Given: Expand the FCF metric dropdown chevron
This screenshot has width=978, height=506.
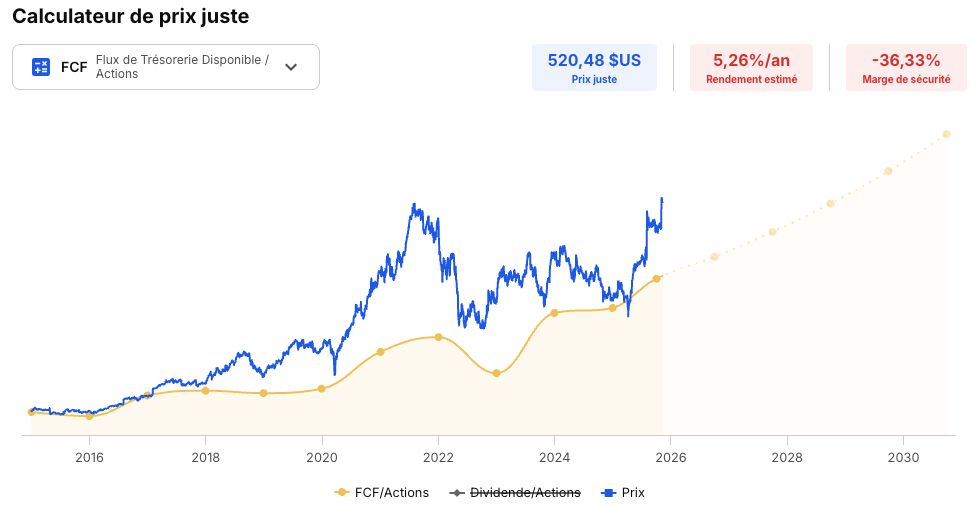Looking at the screenshot, I should (x=291, y=67).
